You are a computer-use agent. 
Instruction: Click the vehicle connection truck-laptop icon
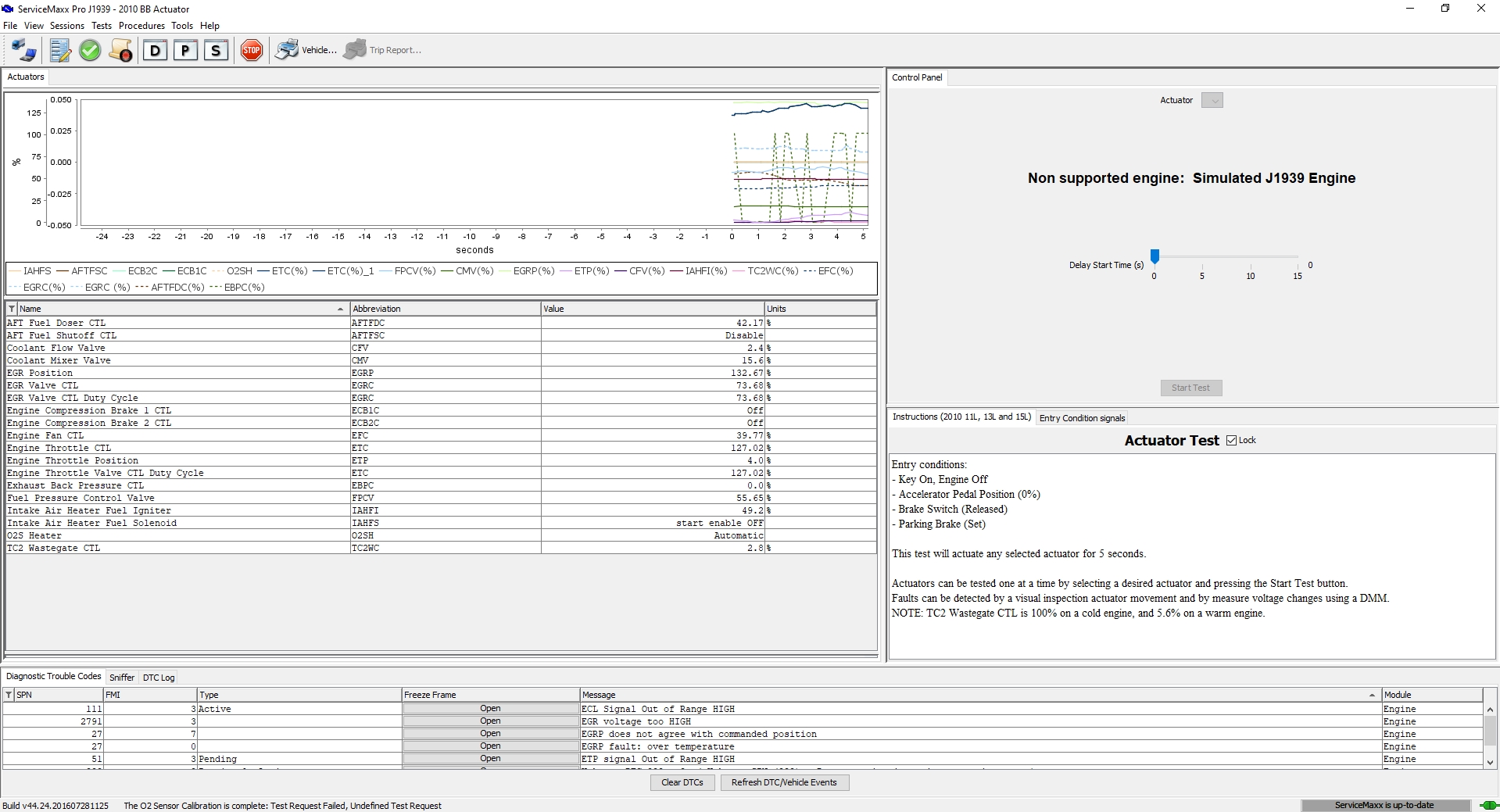(x=23, y=51)
